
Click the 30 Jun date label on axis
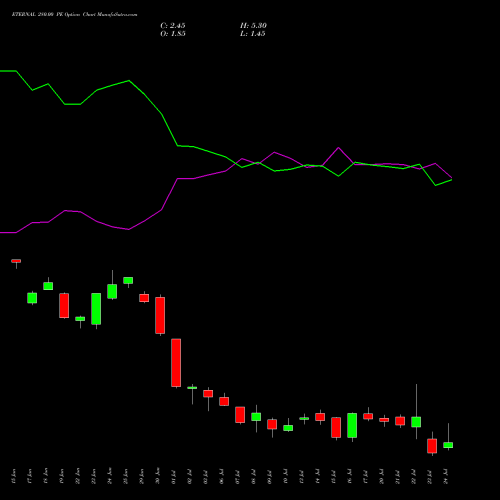(157, 477)
